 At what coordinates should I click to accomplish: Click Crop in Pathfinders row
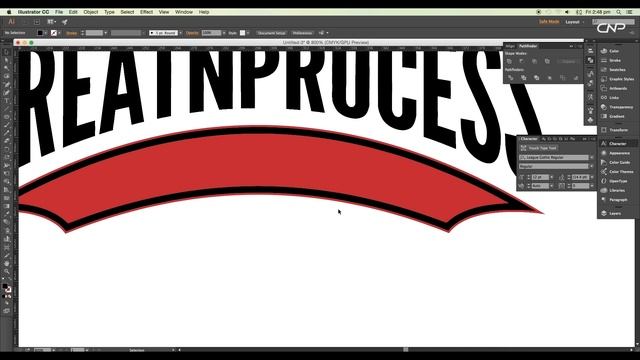click(x=549, y=78)
